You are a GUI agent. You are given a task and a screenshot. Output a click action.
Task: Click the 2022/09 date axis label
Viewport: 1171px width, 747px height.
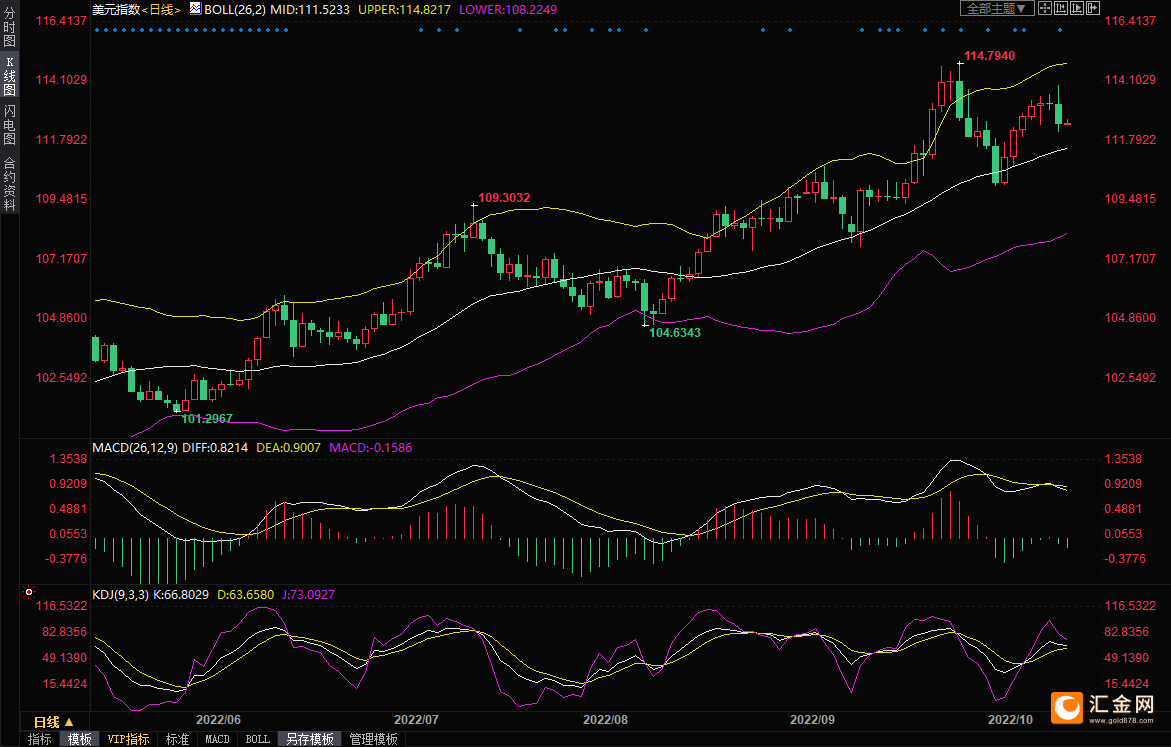coord(813,719)
